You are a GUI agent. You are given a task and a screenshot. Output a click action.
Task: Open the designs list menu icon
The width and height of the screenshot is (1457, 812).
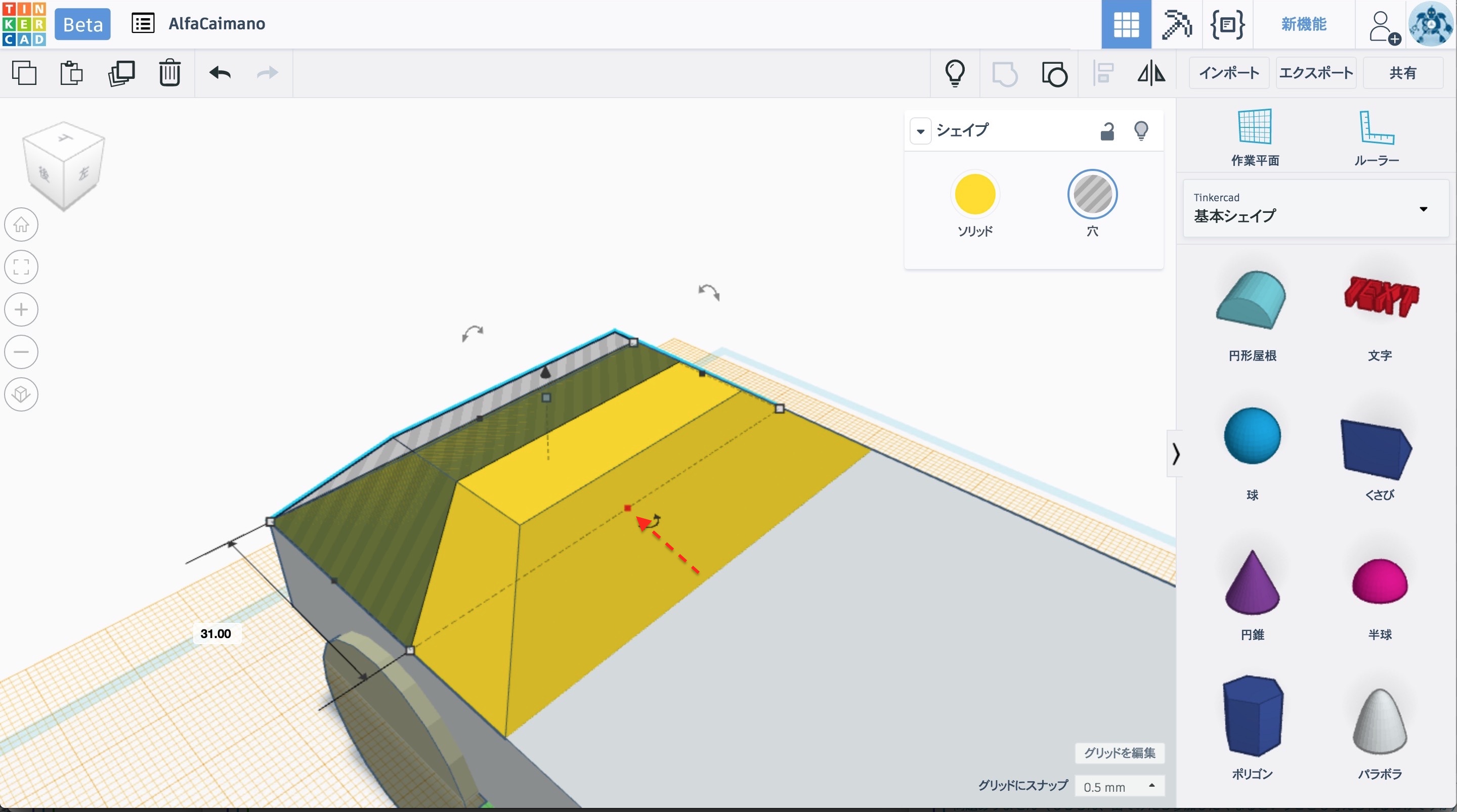click(143, 24)
